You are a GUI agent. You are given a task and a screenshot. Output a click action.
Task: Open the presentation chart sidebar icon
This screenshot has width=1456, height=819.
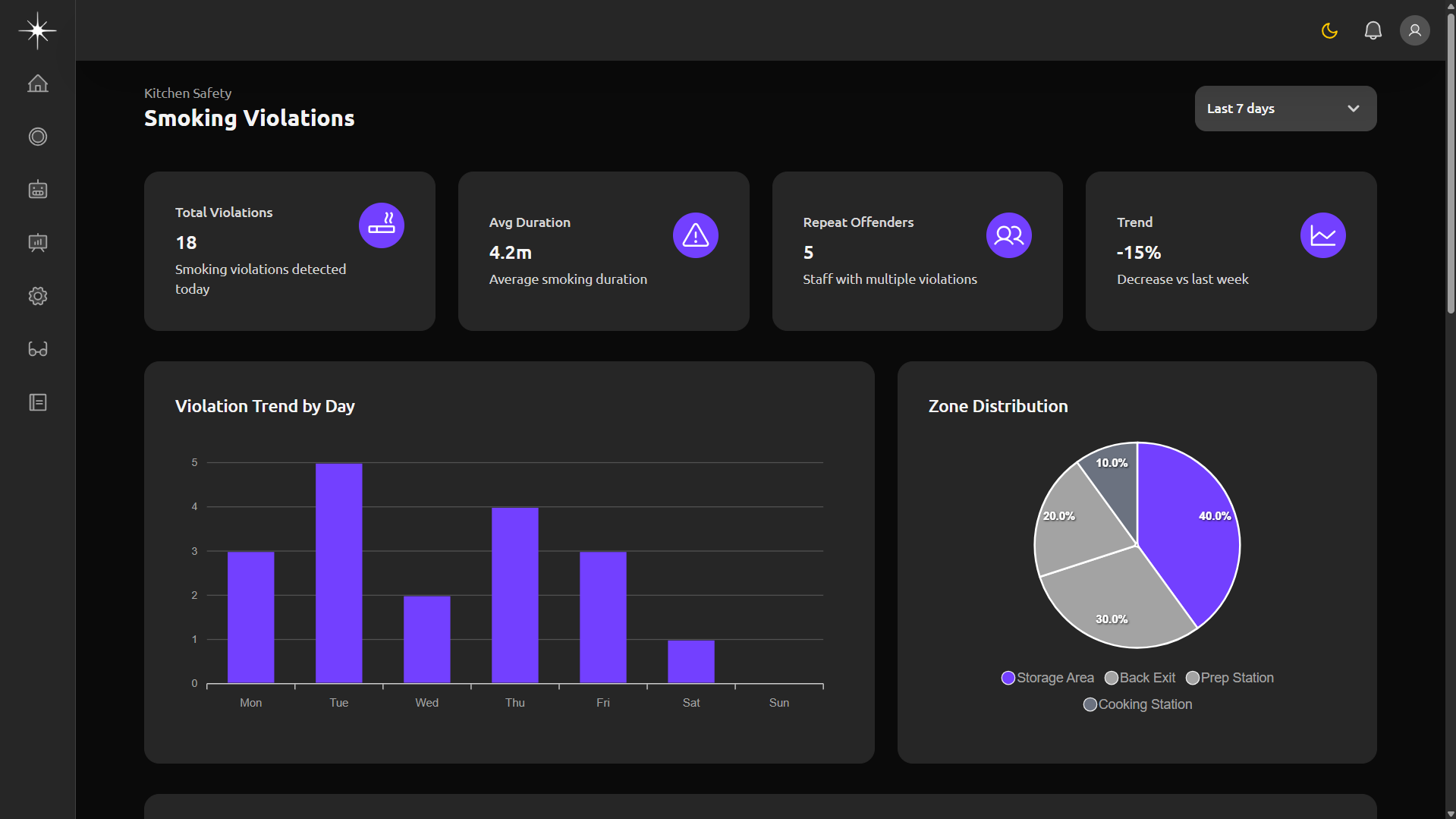click(x=37, y=243)
